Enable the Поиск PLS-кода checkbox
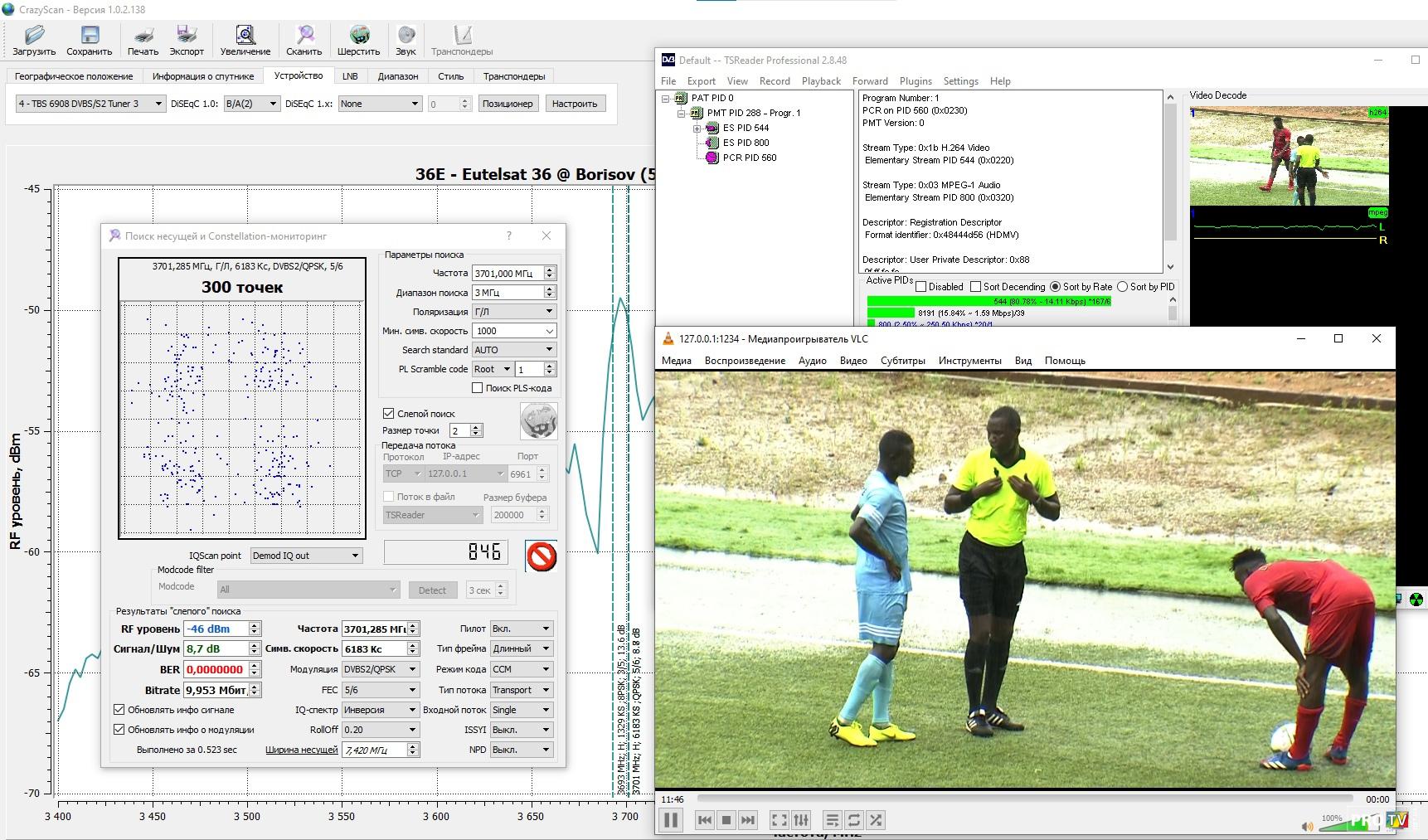The image size is (1428, 840). (x=478, y=388)
